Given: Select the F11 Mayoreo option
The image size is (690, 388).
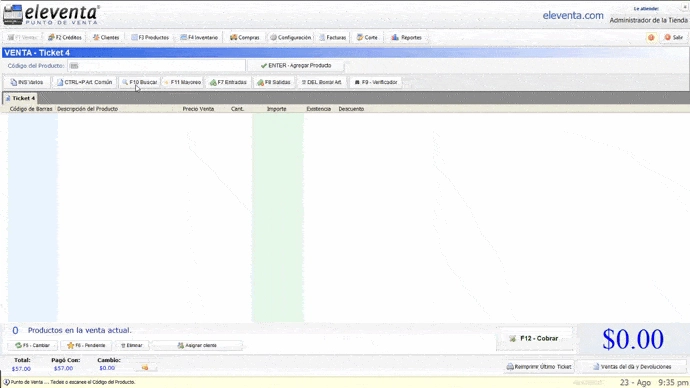Looking at the screenshot, I should [x=182, y=82].
